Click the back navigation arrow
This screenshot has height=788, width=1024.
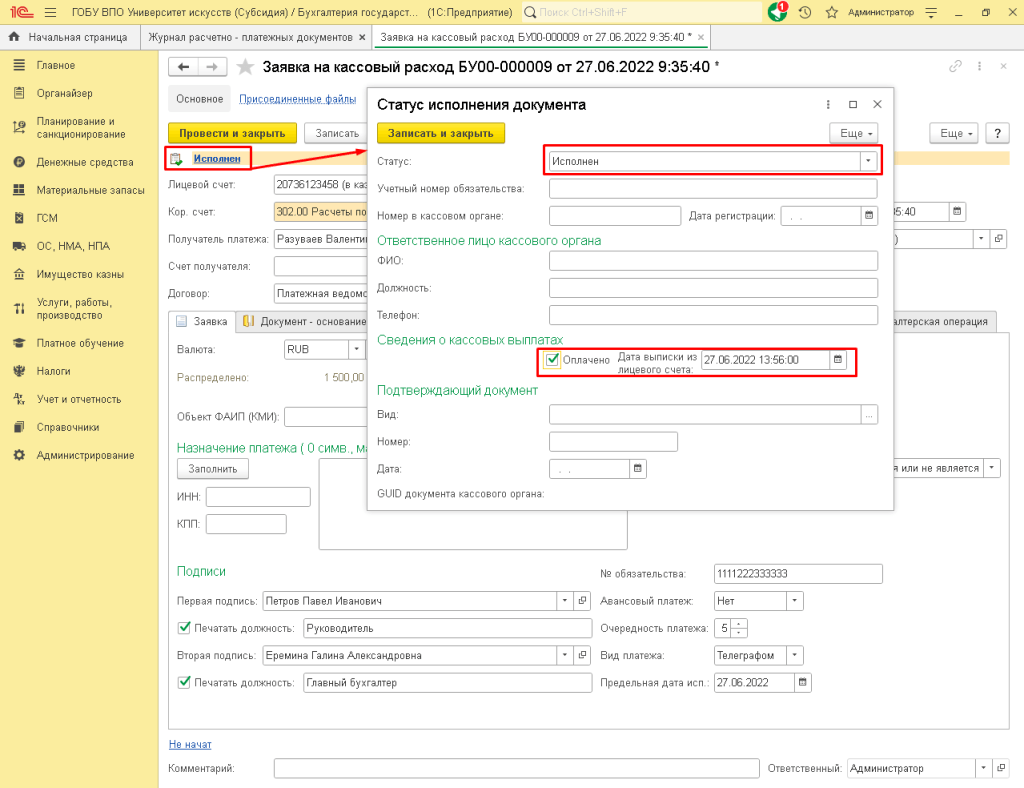183,67
